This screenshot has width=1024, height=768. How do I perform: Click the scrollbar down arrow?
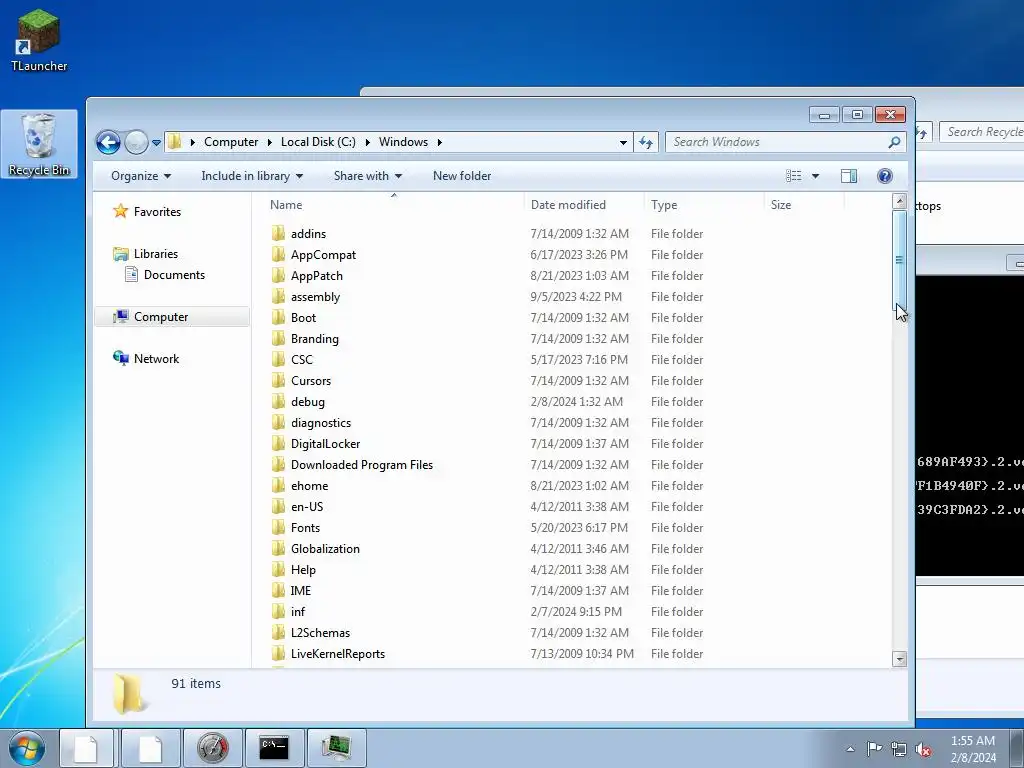click(x=899, y=659)
